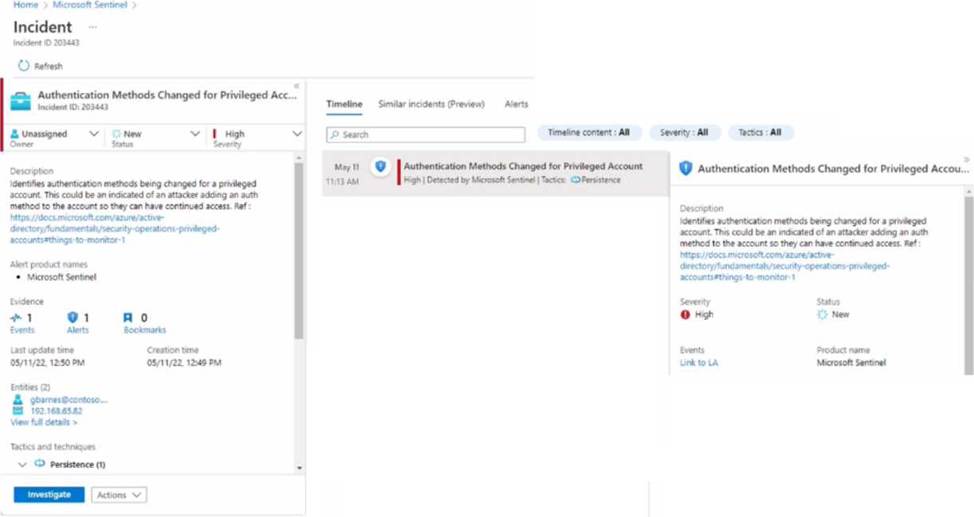This screenshot has width=974, height=517.
Task: Collapse the alert details pane chevron
Action: 967,160
